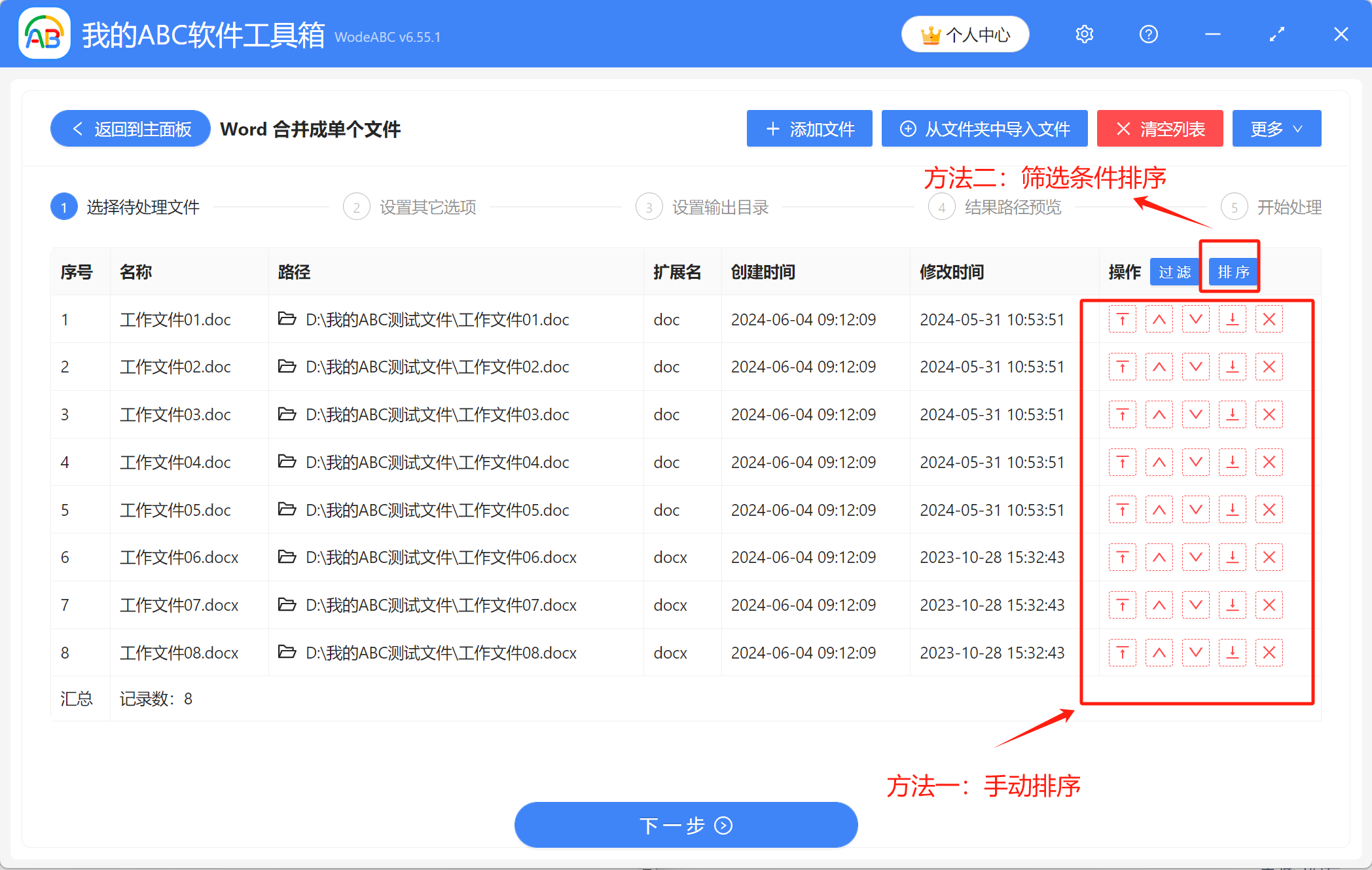Clear all files with 清空列表
The image size is (1372, 870).
coord(1159,129)
